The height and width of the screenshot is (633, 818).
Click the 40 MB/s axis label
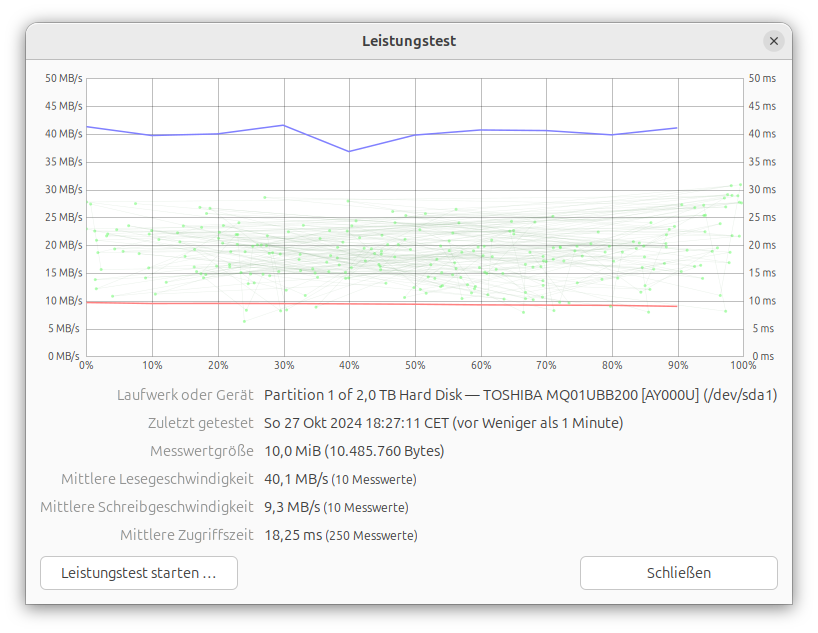(64, 134)
